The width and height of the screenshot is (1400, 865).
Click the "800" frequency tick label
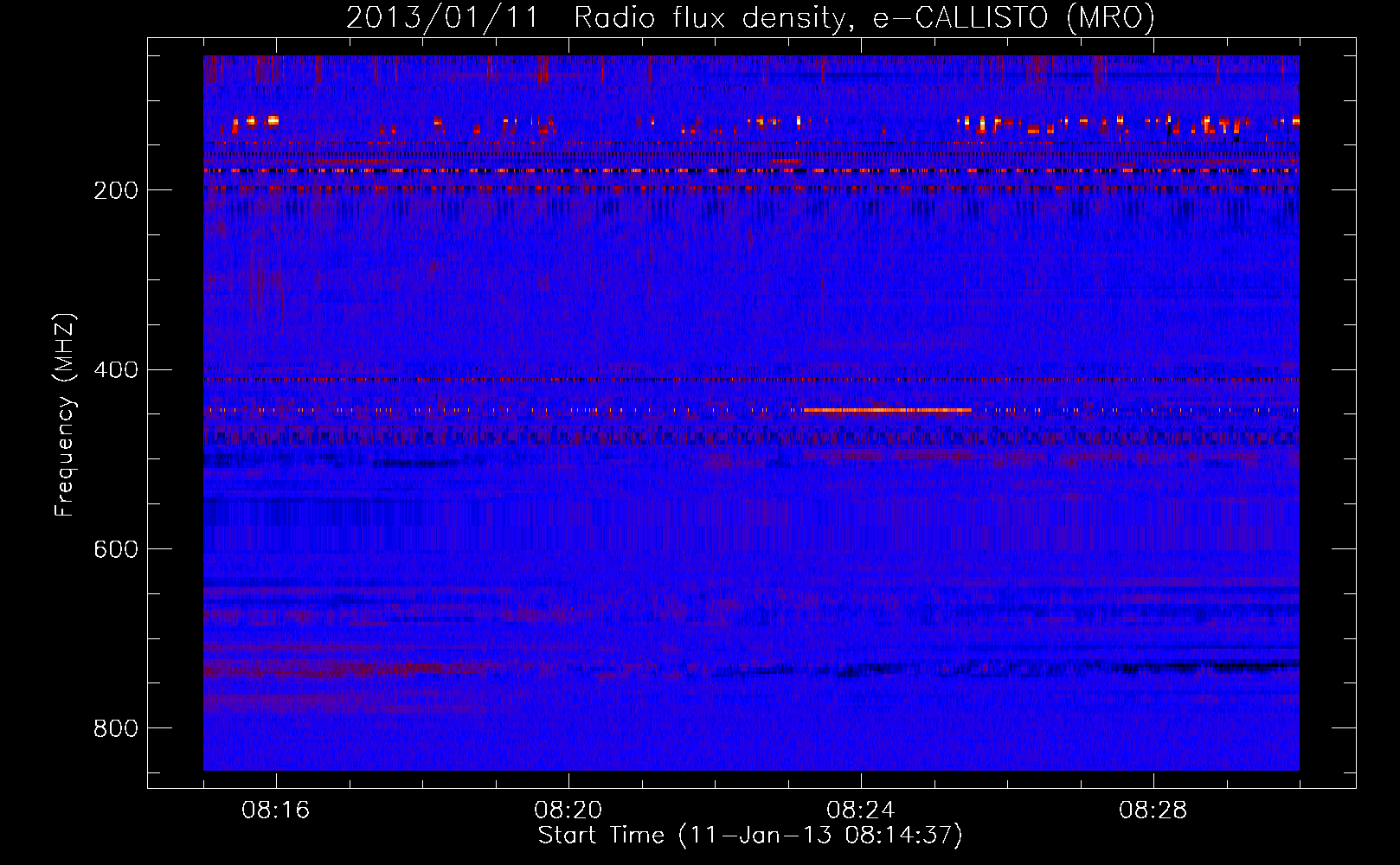click(x=116, y=728)
